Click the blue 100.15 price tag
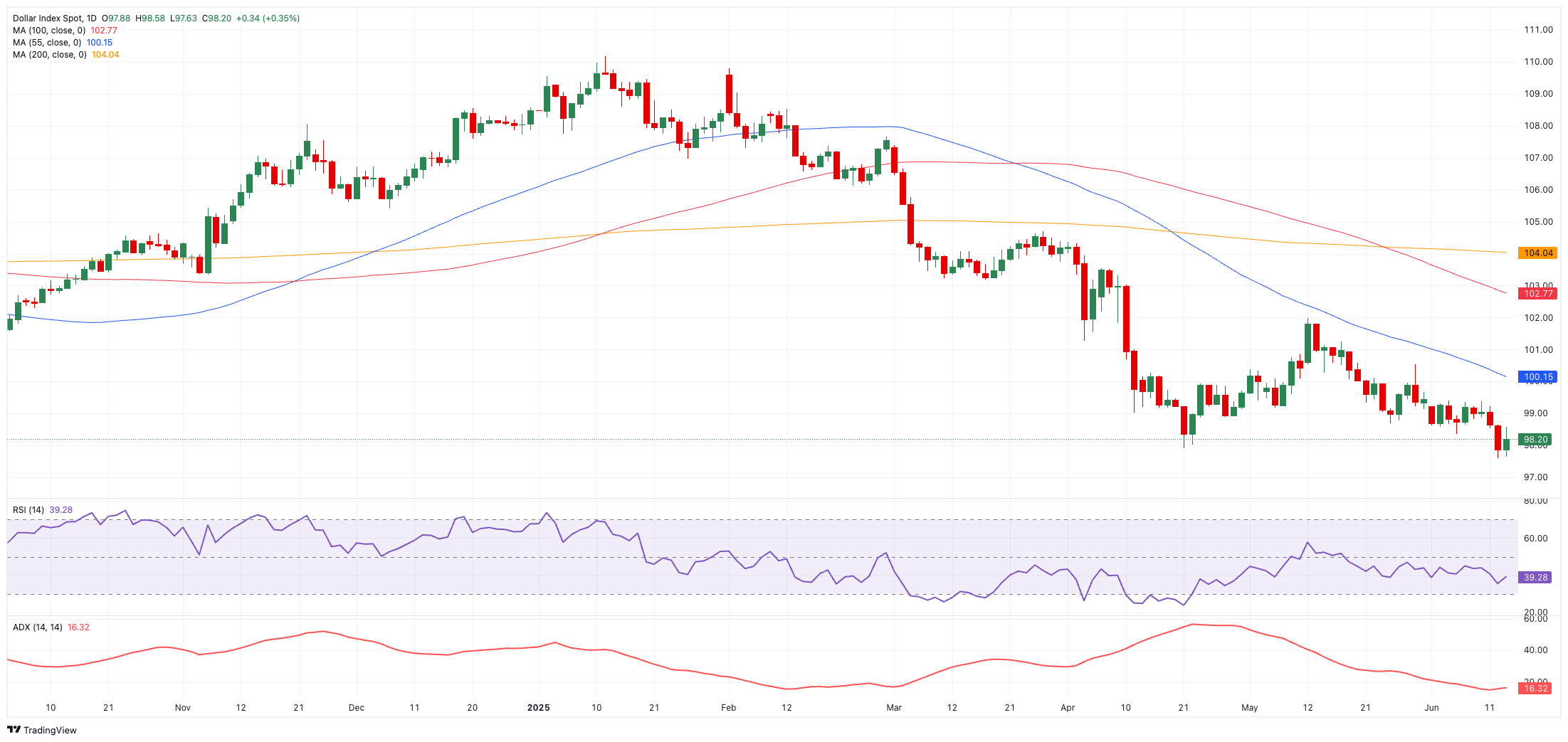The height and width of the screenshot is (742, 1568). coord(1537,377)
